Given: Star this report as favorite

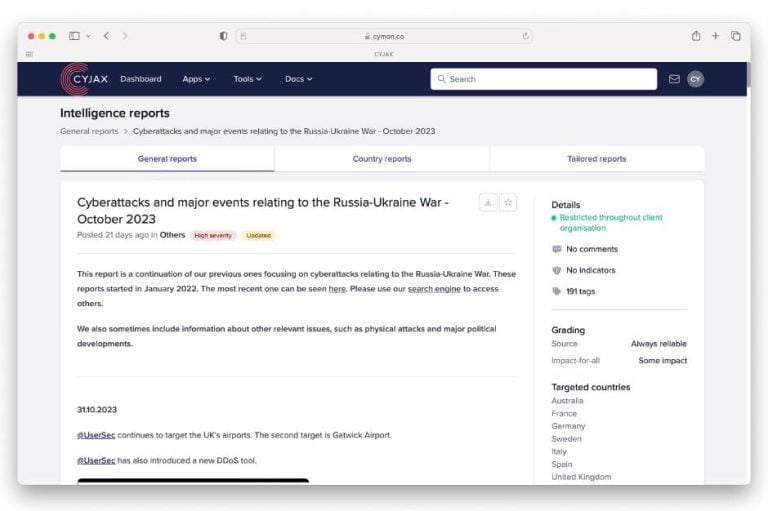Looking at the screenshot, I should pos(508,202).
